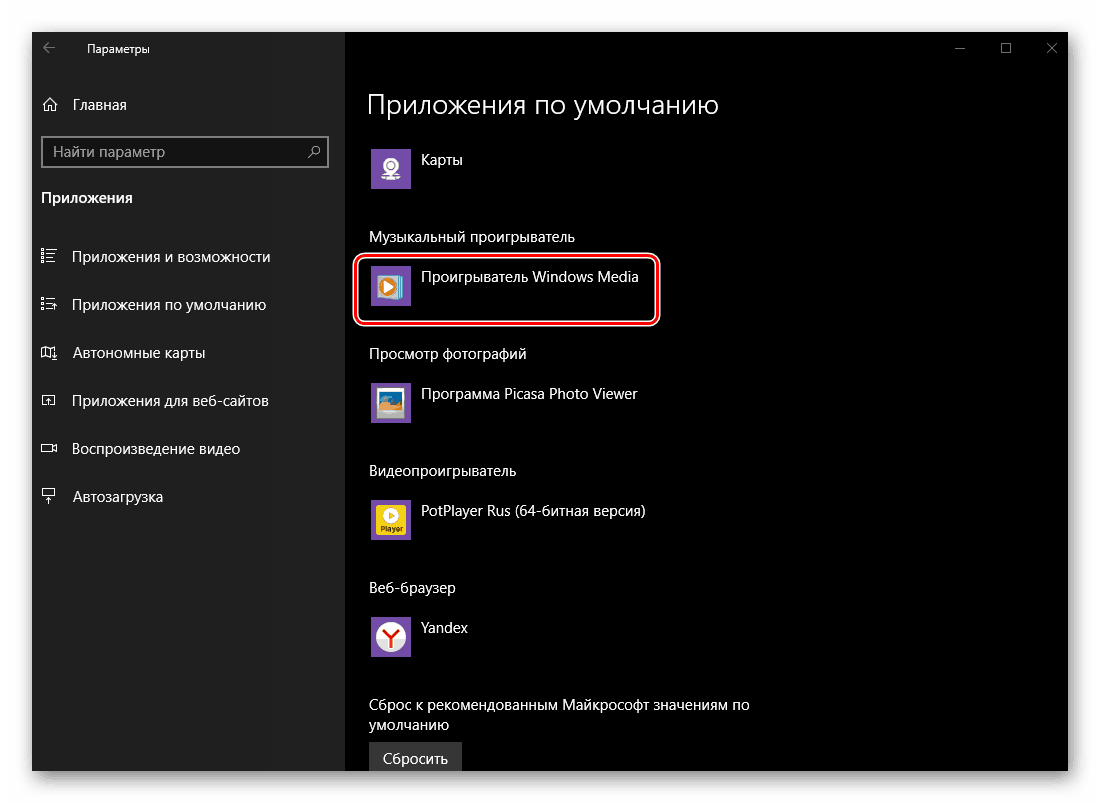Click inside the Найти параметр search field
1100x803 pixels.
[170, 151]
